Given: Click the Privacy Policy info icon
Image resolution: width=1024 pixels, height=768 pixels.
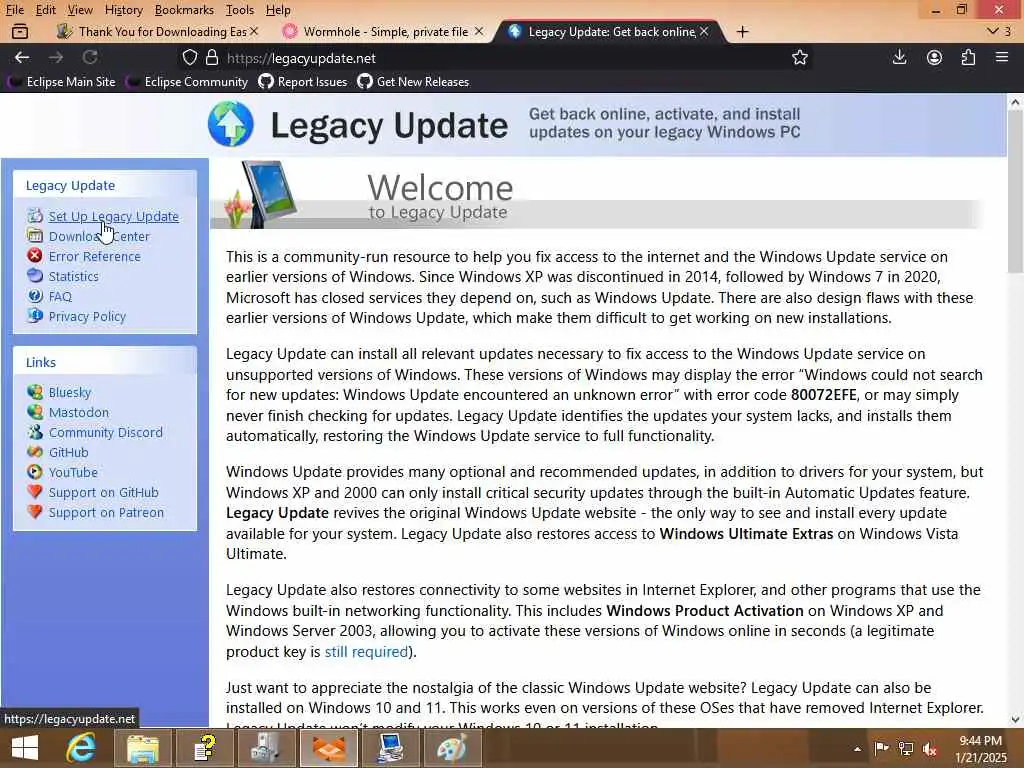Looking at the screenshot, I should pos(35,315).
